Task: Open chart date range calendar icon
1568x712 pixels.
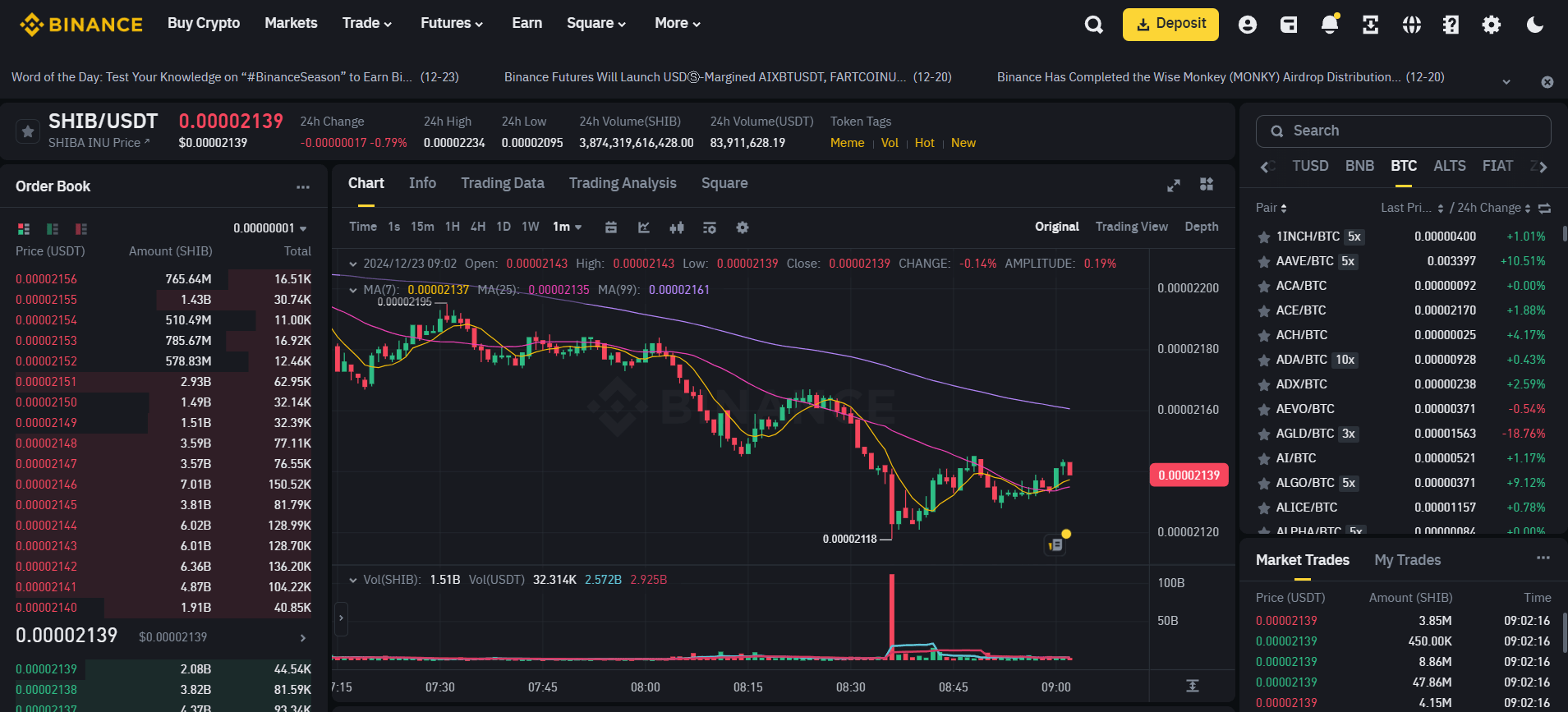Action: pos(611,227)
